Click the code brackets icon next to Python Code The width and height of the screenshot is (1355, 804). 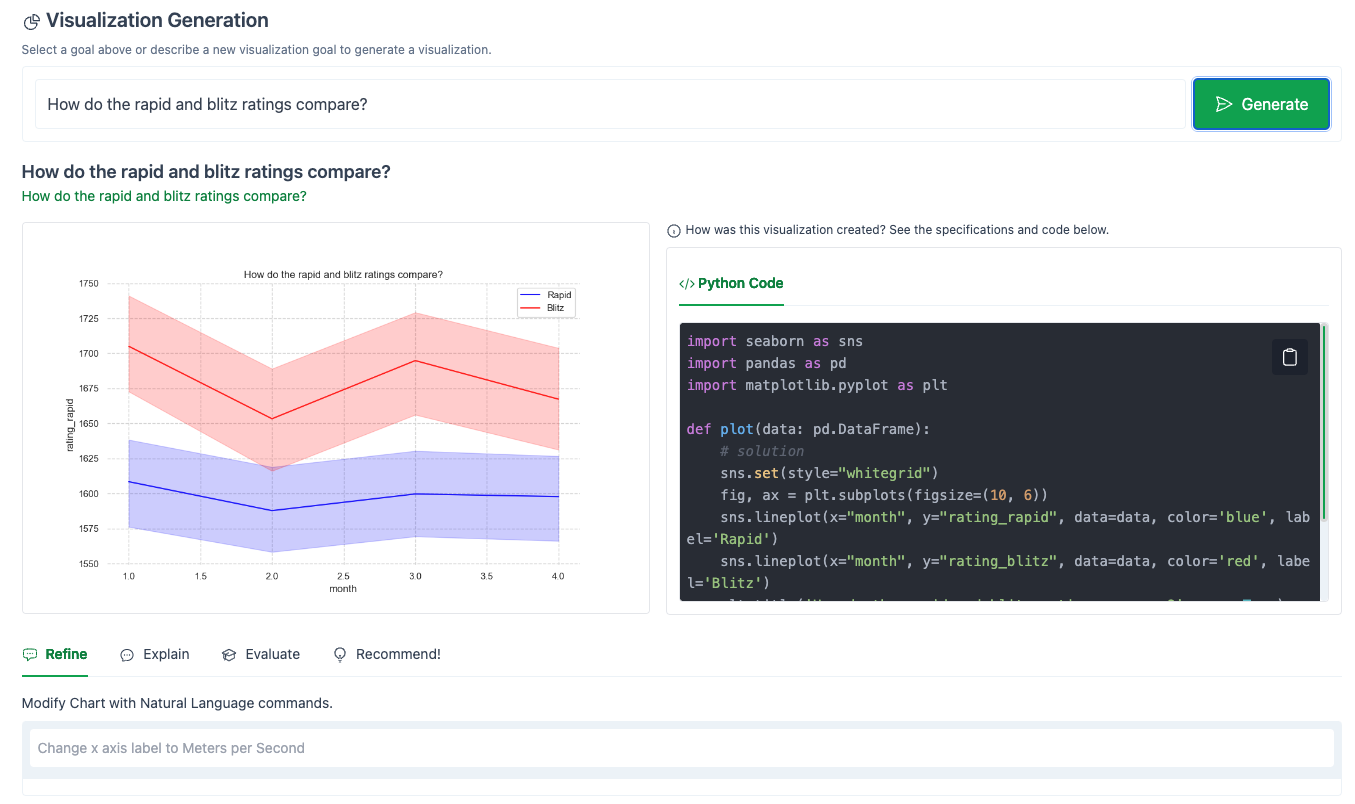pos(687,283)
